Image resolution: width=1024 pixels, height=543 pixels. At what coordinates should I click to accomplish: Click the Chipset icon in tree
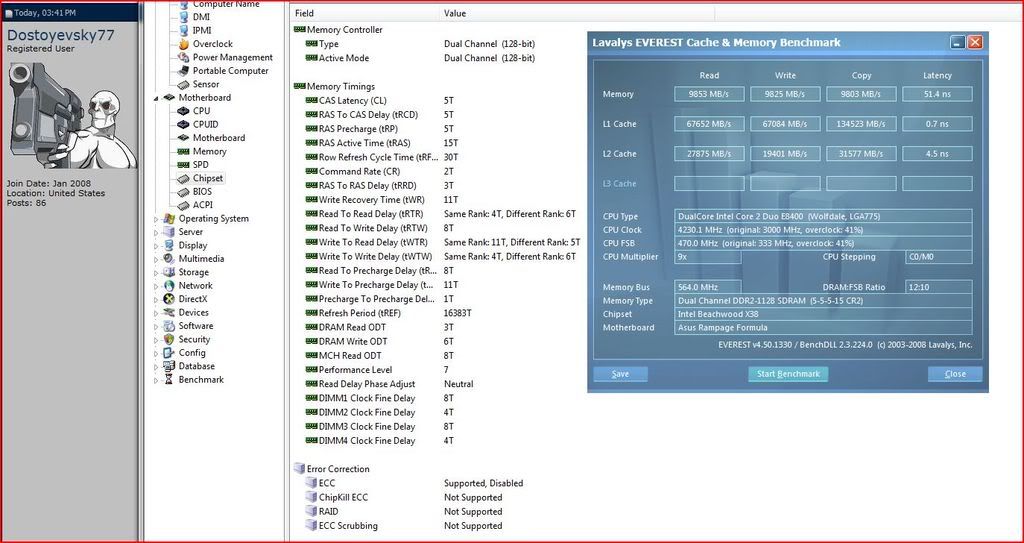[x=183, y=178]
